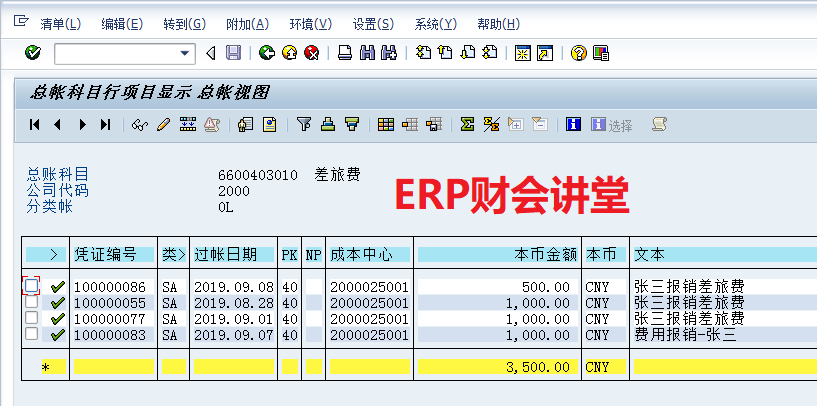Tick checkbox for document 100000086
The image size is (817, 406).
tap(32, 286)
